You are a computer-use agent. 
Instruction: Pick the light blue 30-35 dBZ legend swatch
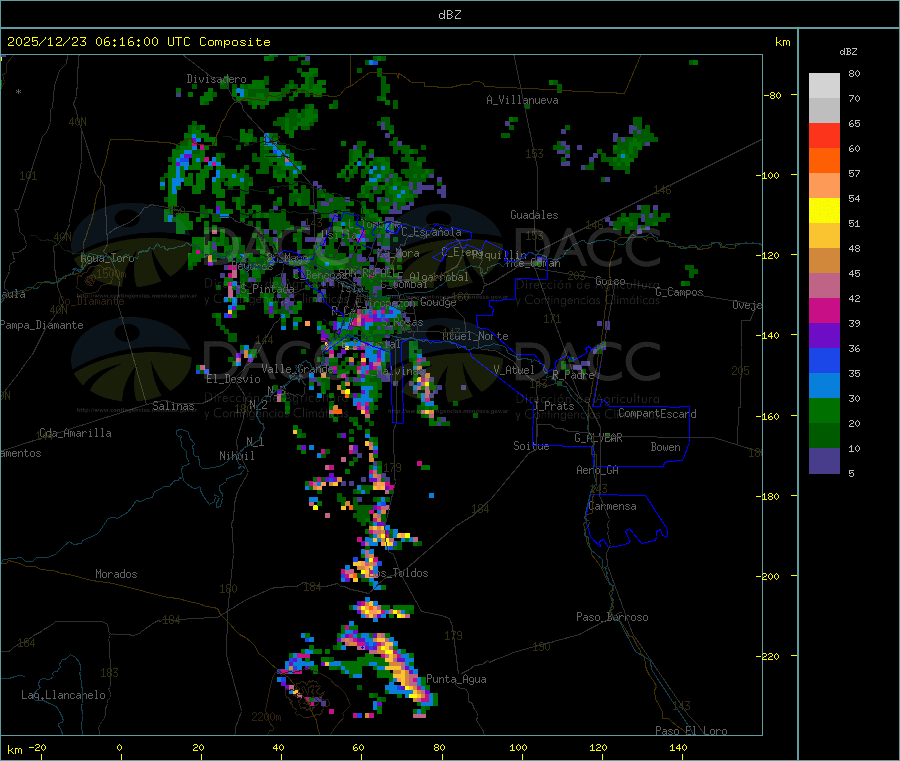[824, 386]
